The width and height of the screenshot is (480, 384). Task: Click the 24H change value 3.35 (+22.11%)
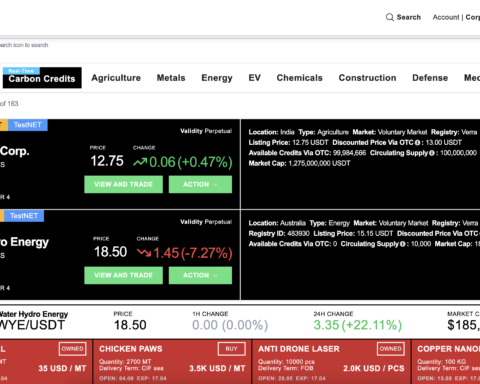[358, 325]
